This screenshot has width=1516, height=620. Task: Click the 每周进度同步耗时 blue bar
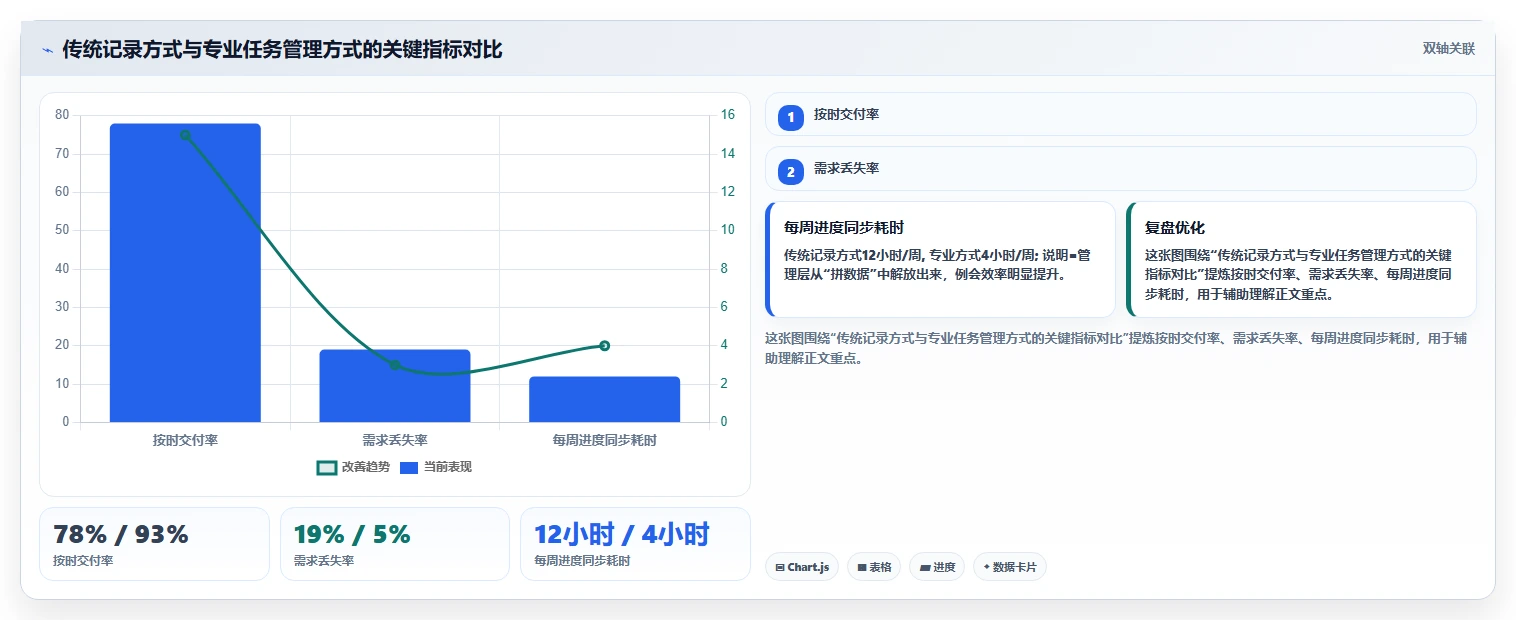(604, 399)
